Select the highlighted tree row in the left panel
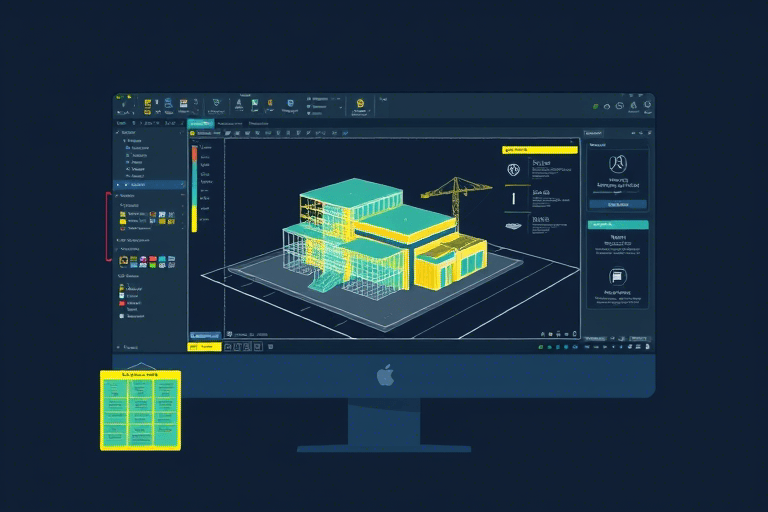Image resolution: width=768 pixels, height=512 pixels. pos(150,185)
